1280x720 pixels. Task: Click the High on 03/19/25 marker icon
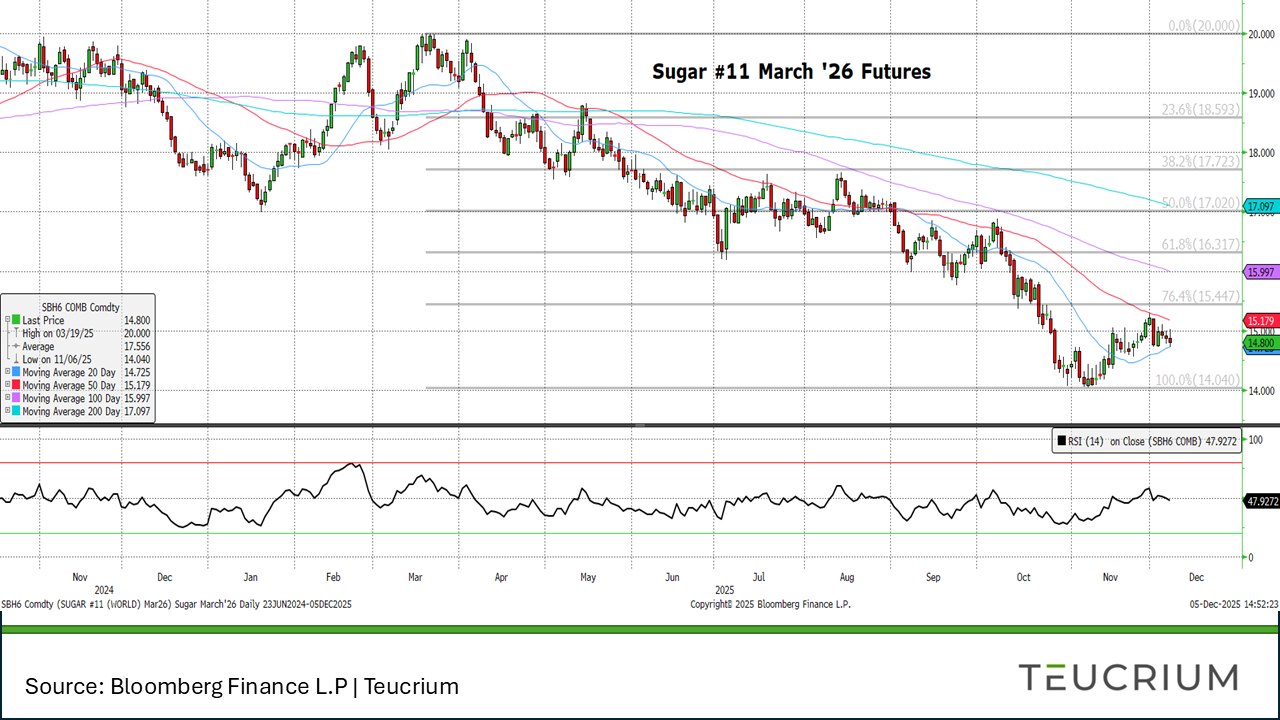coord(16,334)
